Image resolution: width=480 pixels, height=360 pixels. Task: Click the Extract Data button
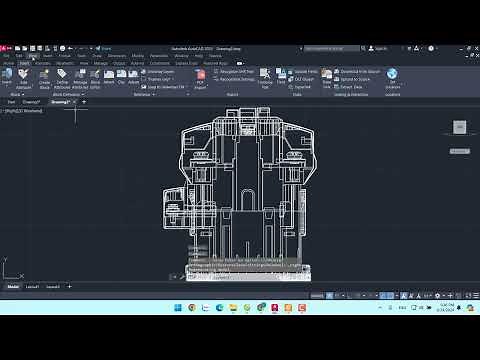pos(349,87)
